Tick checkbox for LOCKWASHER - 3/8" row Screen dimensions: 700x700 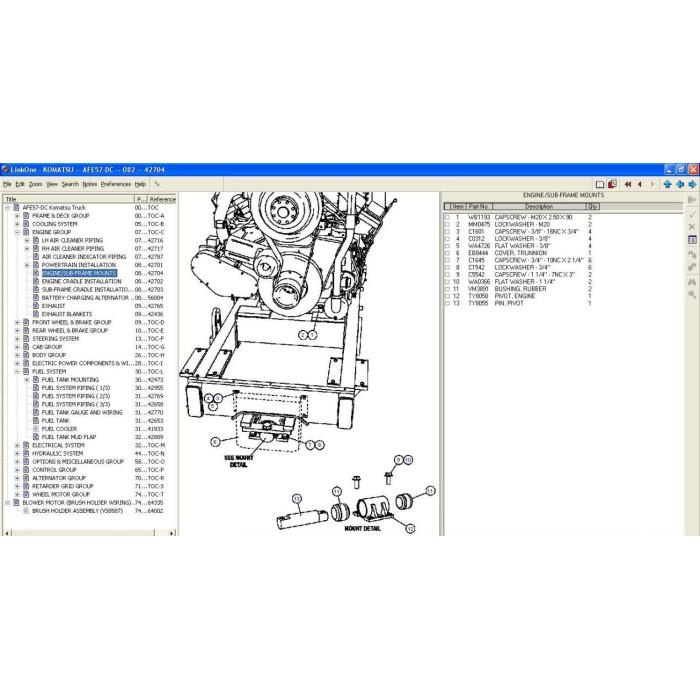tap(447, 239)
